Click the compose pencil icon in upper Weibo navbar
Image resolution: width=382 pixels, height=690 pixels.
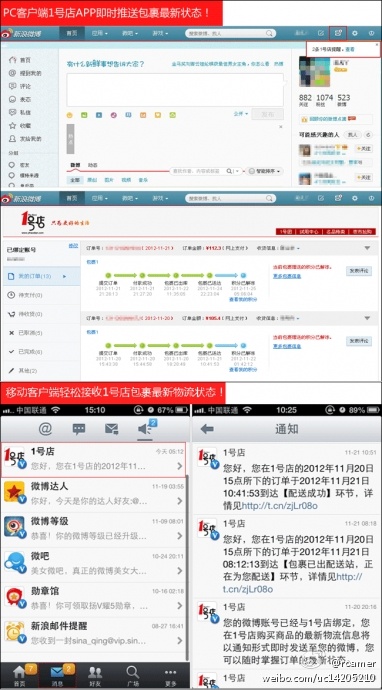coord(321,33)
